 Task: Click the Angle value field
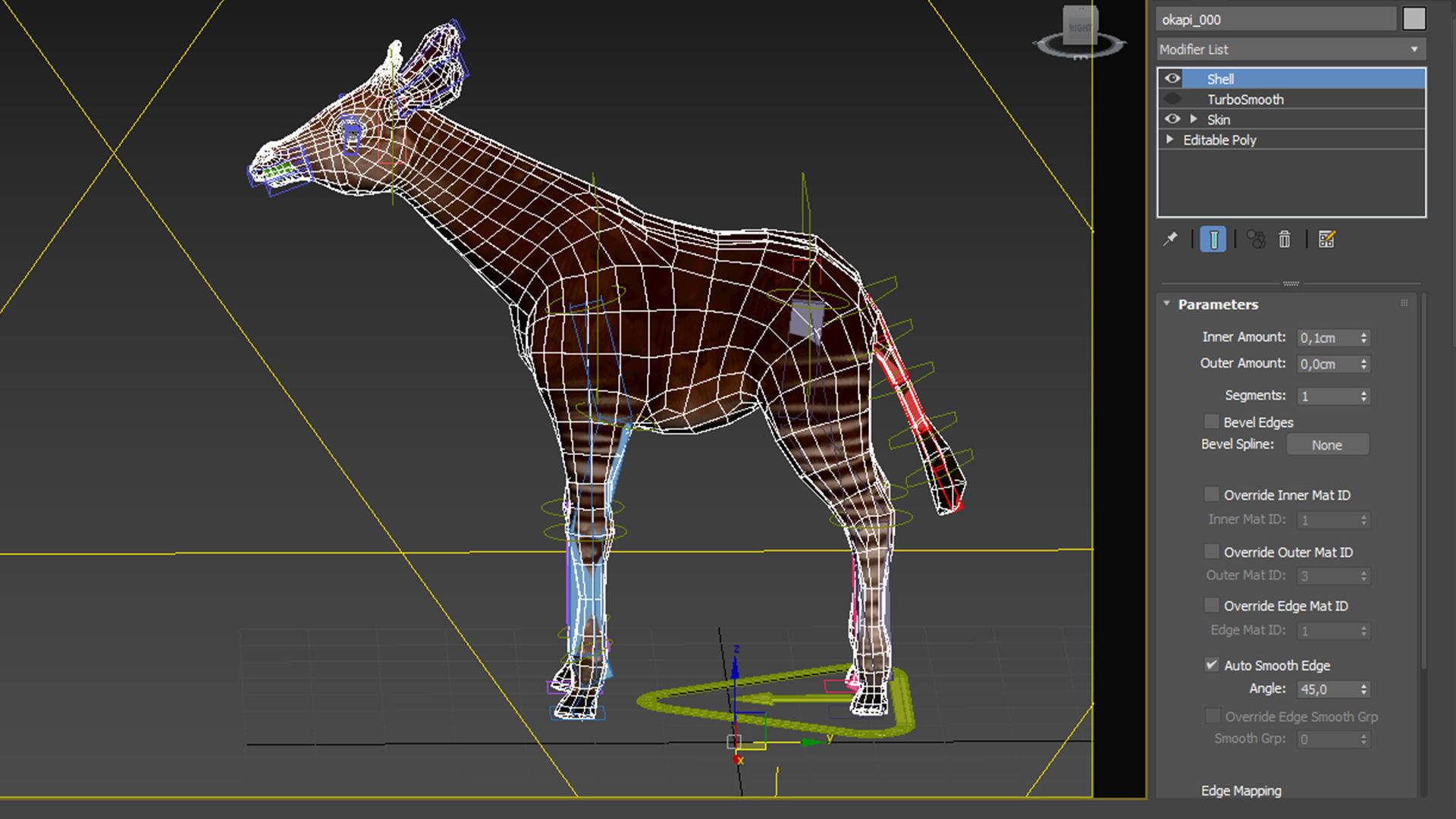[1327, 689]
